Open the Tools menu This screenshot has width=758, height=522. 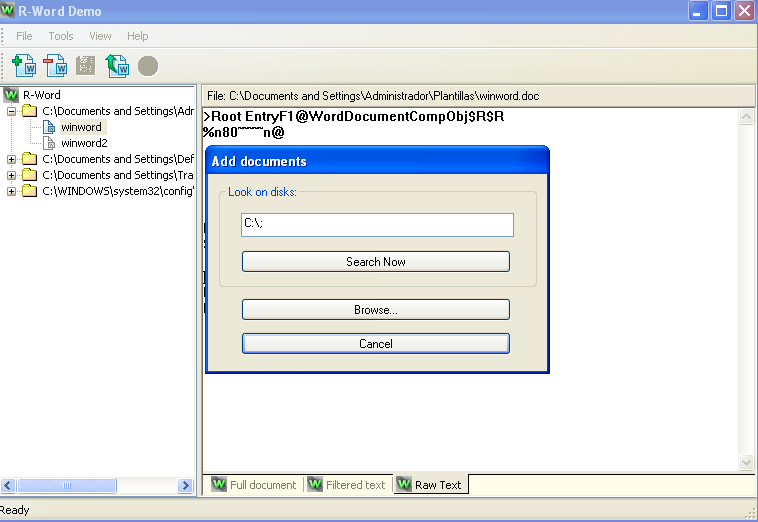(61, 36)
